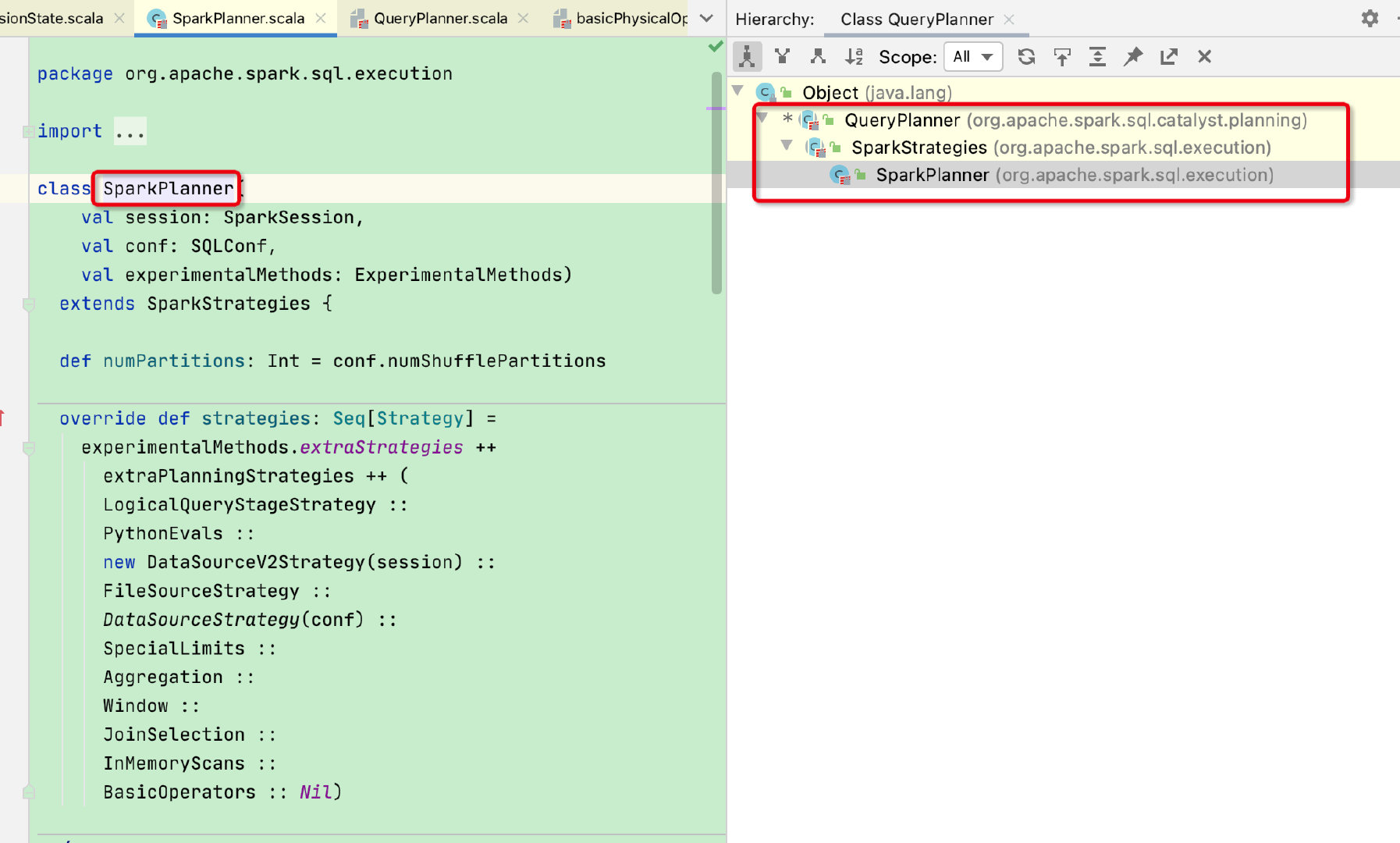
Task: Expand the folded import statements
Action: click(x=28, y=131)
